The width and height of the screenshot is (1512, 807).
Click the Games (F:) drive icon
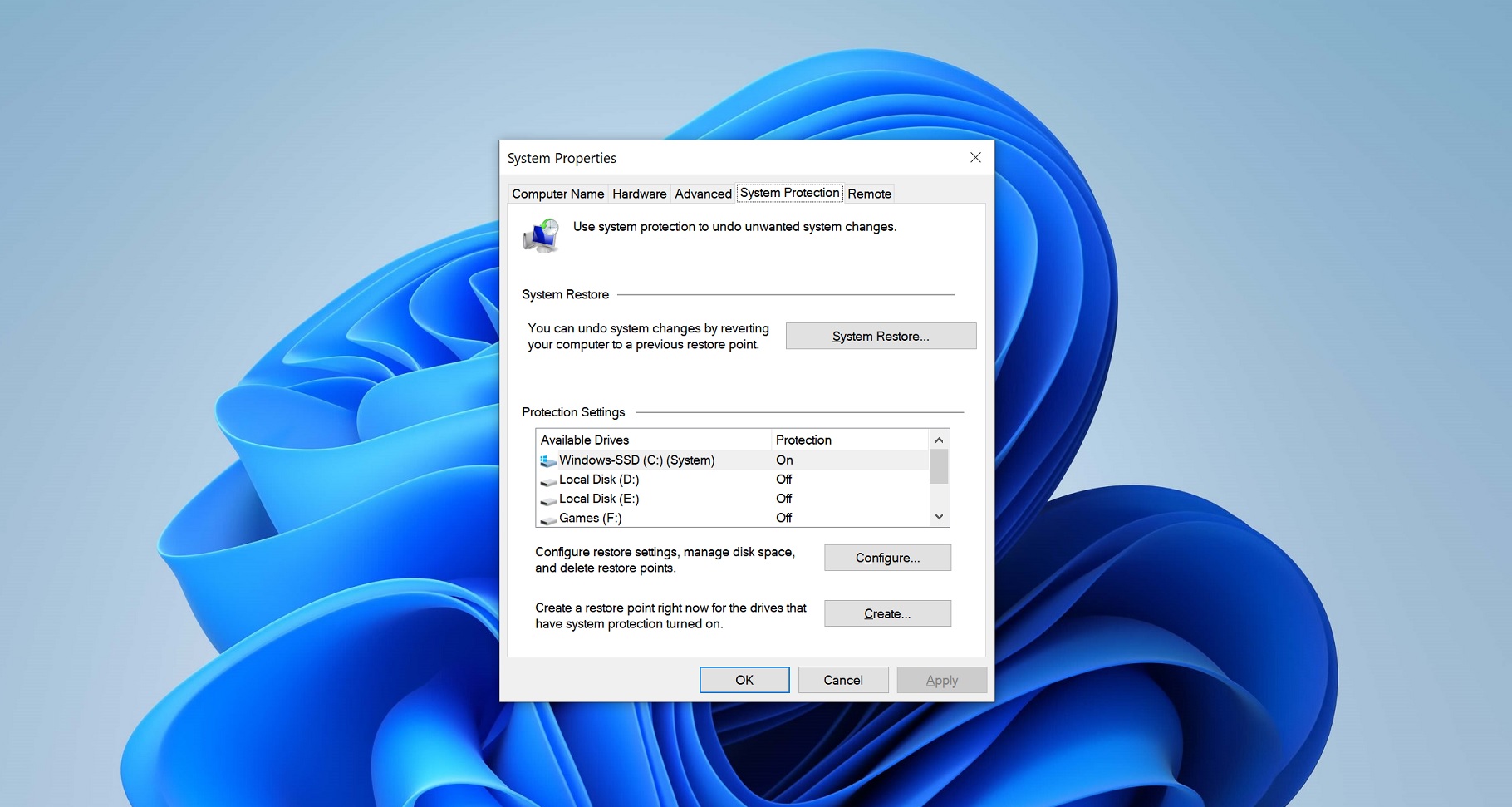tap(548, 518)
